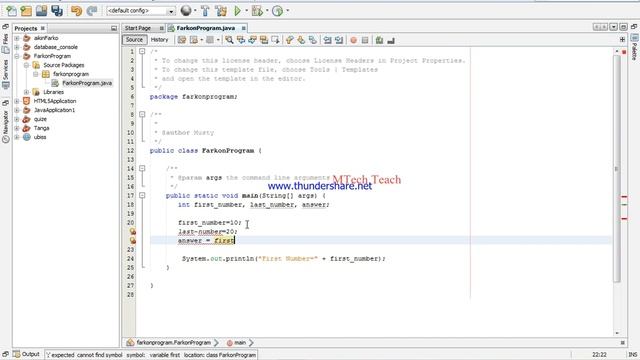Switch to History editor view

(x=160, y=40)
